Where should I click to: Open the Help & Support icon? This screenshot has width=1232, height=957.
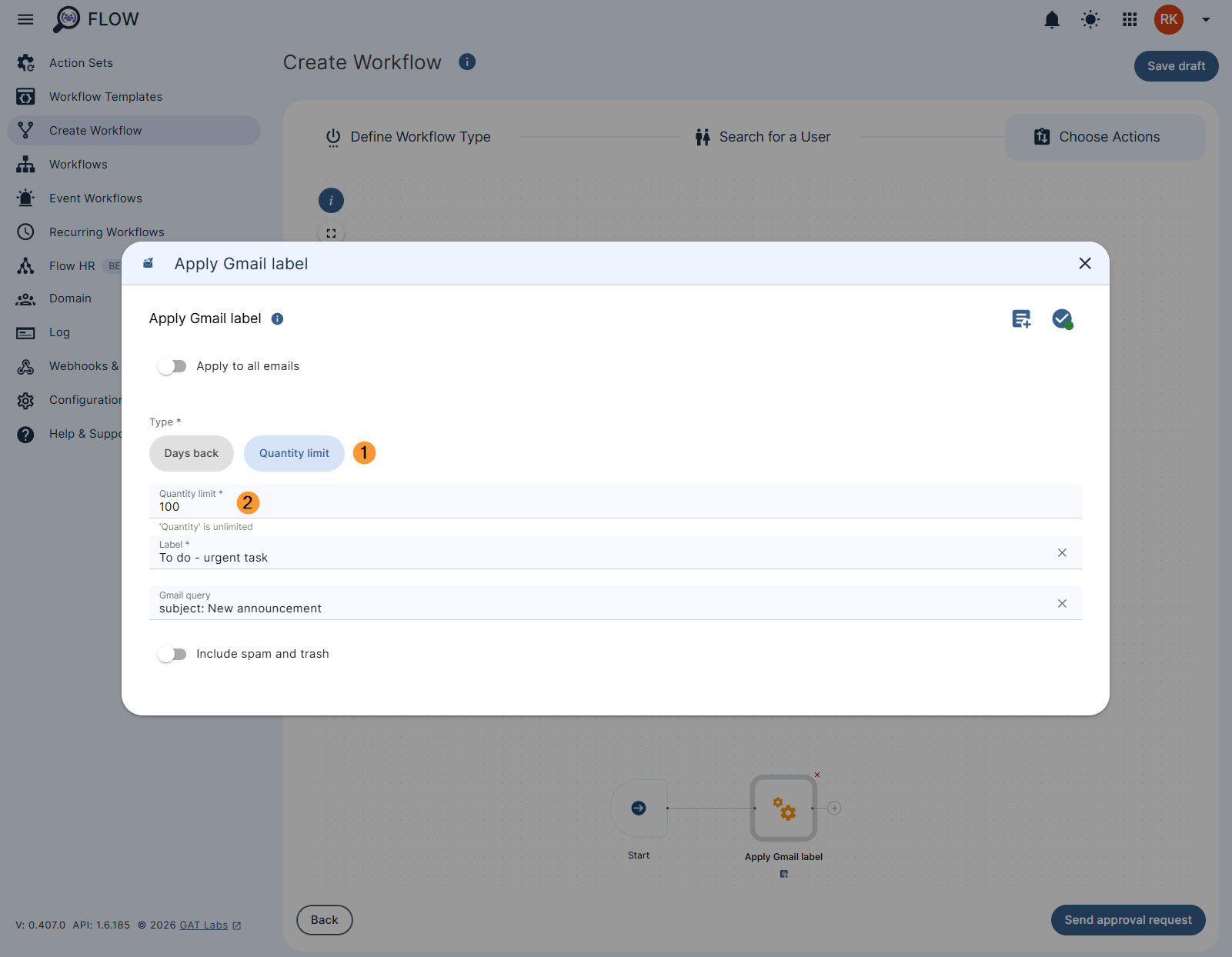(x=25, y=434)
